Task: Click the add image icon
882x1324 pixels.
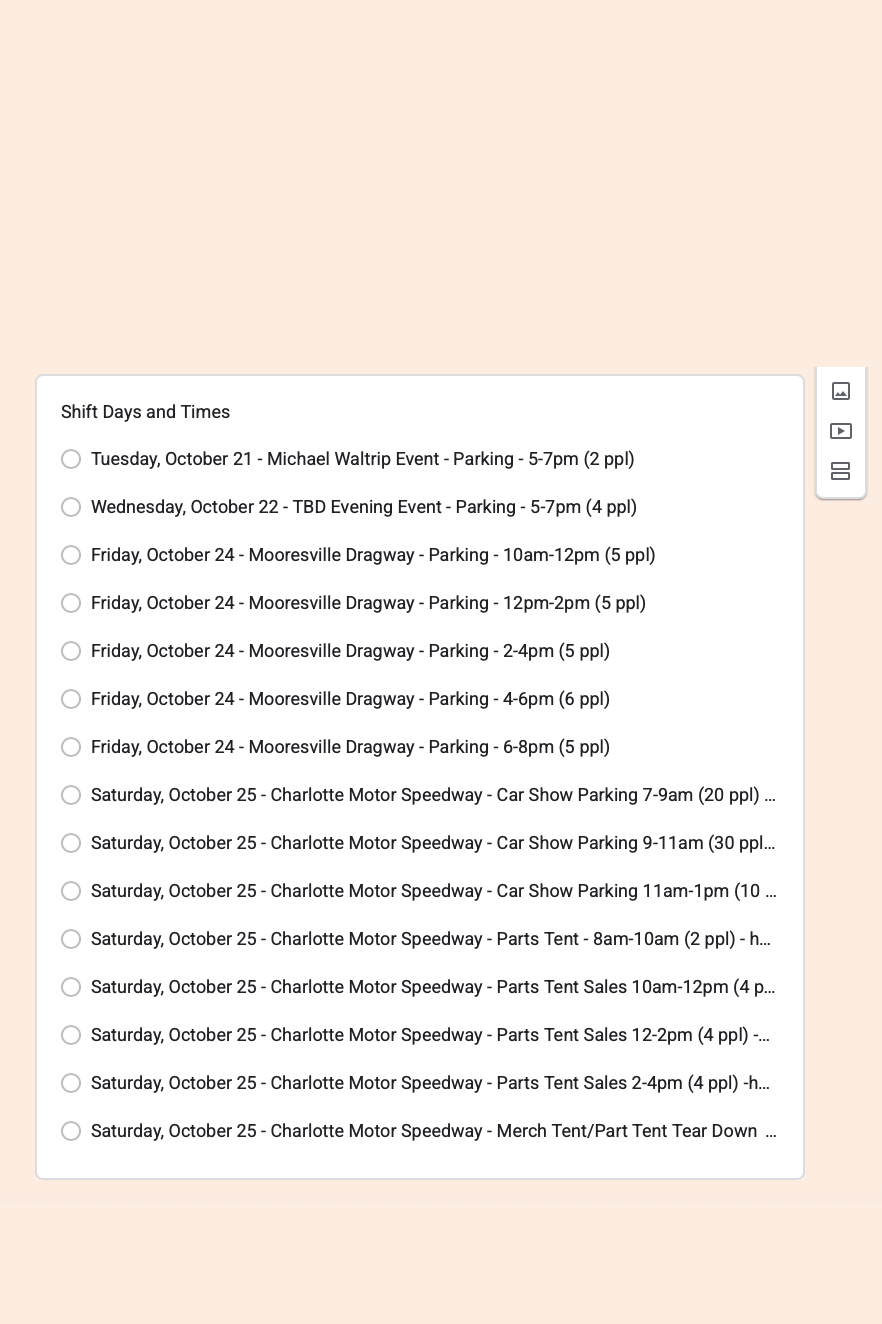Action: pyautogui.click(x=841, y=391)
